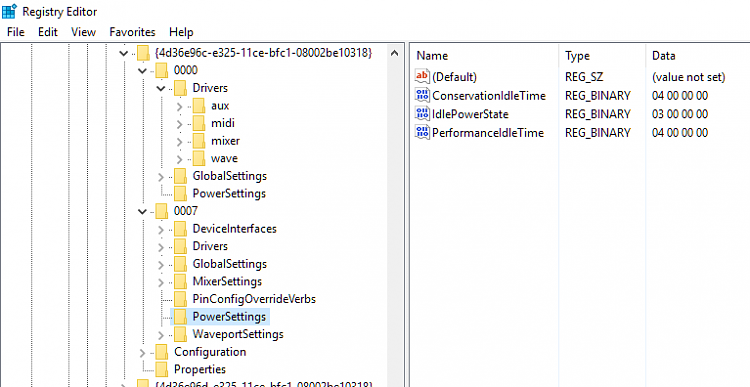Click the data 03 00 00 00
Image resolution: width=750 pixels, height=387 pixels.
[680, 114]
